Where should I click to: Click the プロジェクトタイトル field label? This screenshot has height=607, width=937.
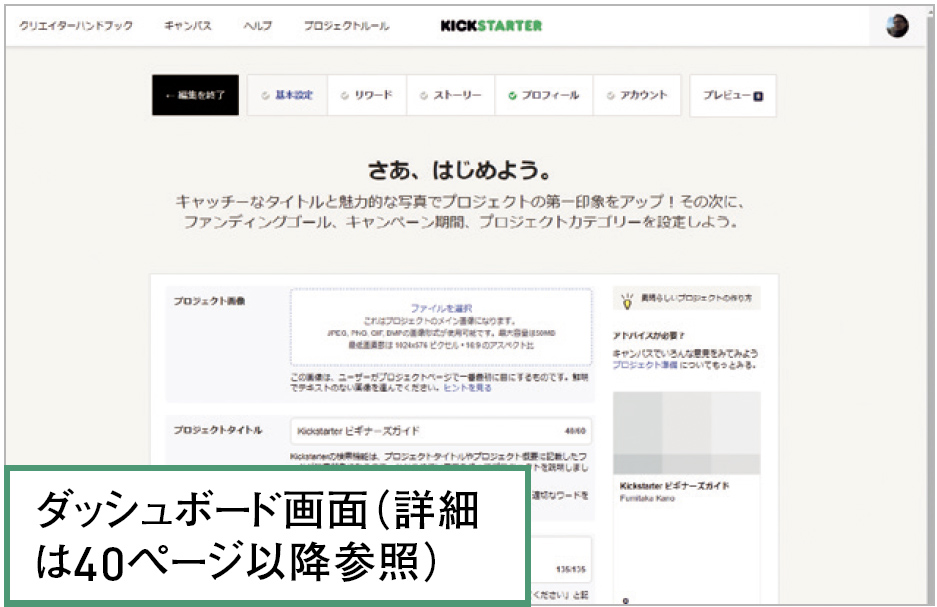[218, 430]
